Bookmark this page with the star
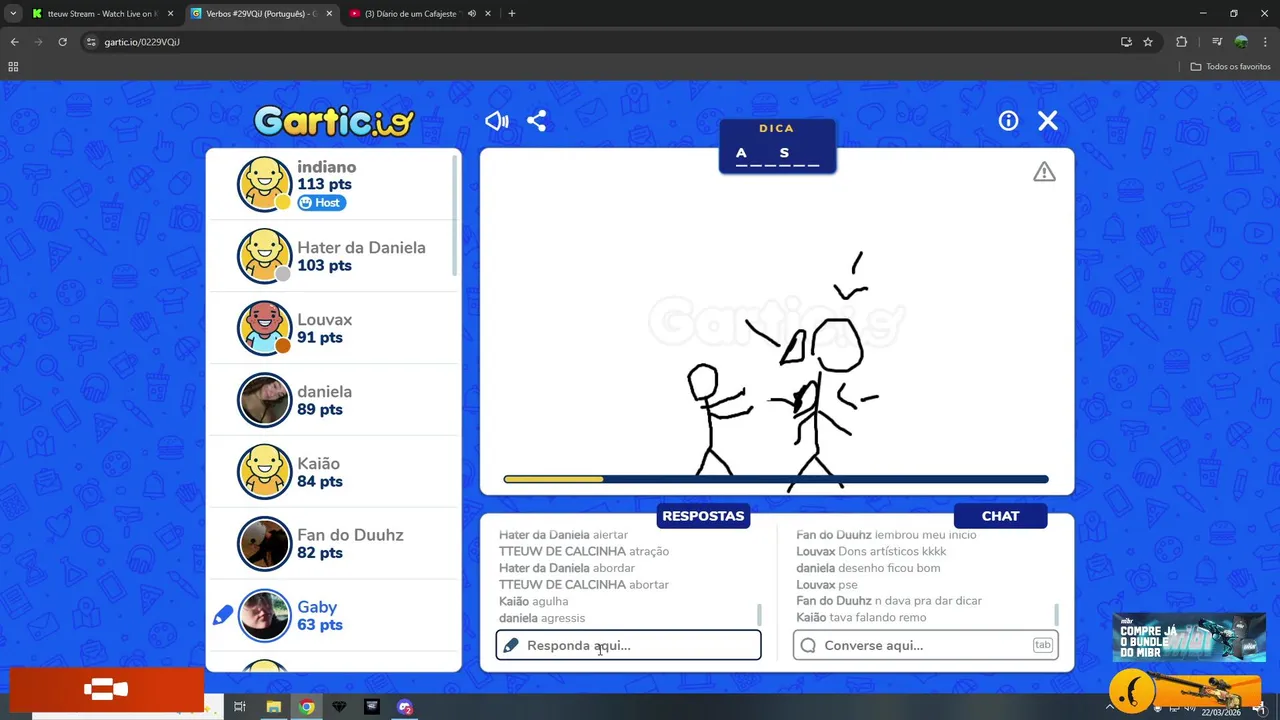The width and height of the screenshot is (1280, 720). [x=1148, y=42]
